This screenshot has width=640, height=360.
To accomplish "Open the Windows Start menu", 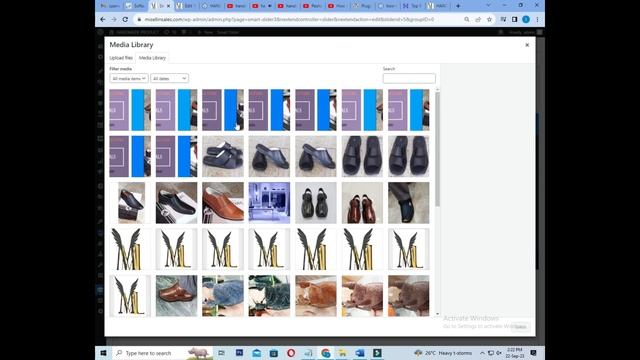I will point(103,353).
